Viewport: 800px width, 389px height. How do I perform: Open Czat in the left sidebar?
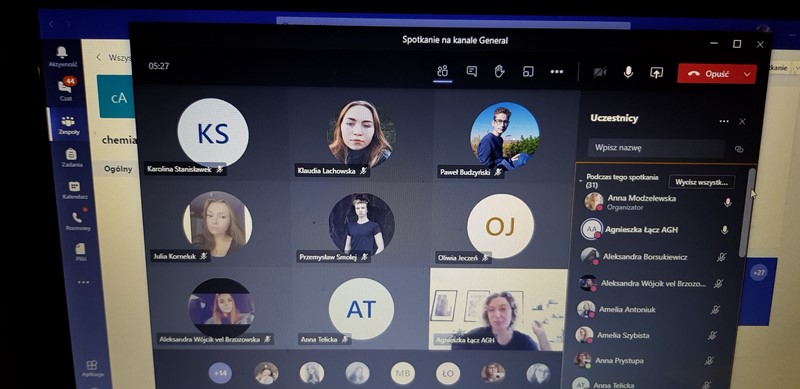[x=65, y=89]
